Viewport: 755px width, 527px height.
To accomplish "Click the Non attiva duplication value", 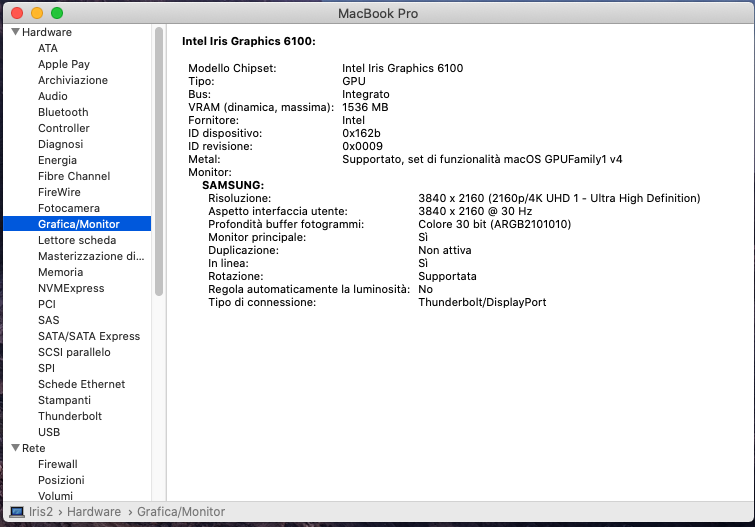I will click(x=445, y=250).
